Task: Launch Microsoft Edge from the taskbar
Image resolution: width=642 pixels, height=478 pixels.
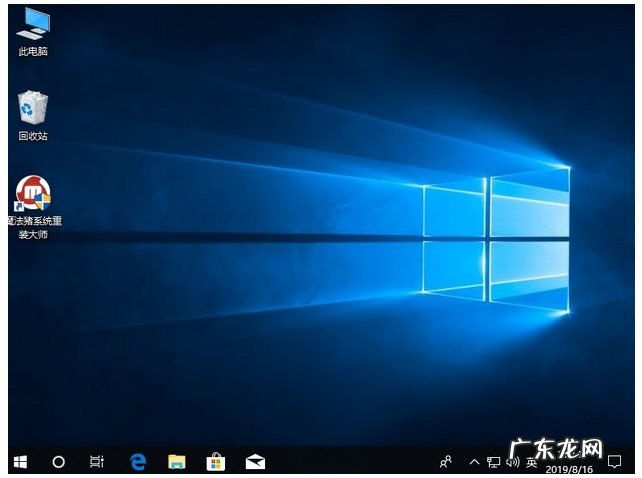Action: (138, 461)
